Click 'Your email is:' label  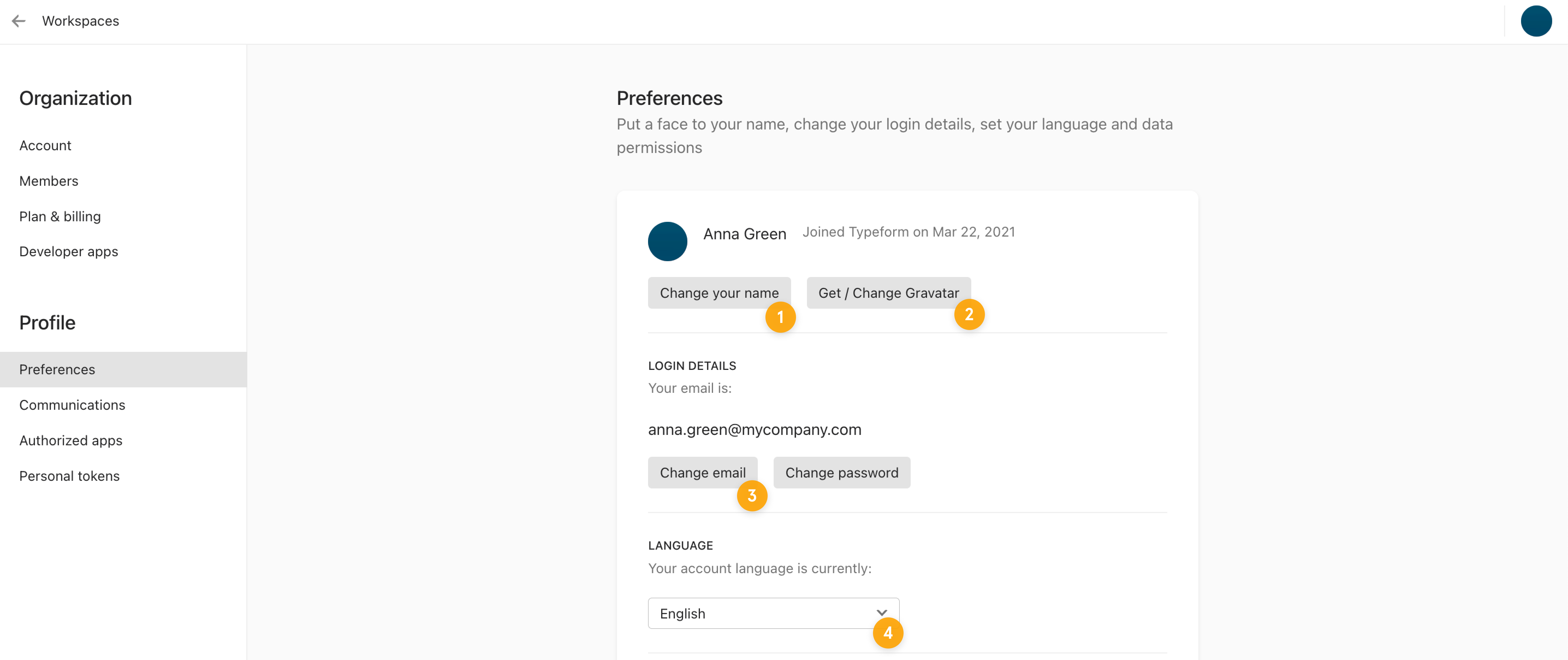pos(689,388)
